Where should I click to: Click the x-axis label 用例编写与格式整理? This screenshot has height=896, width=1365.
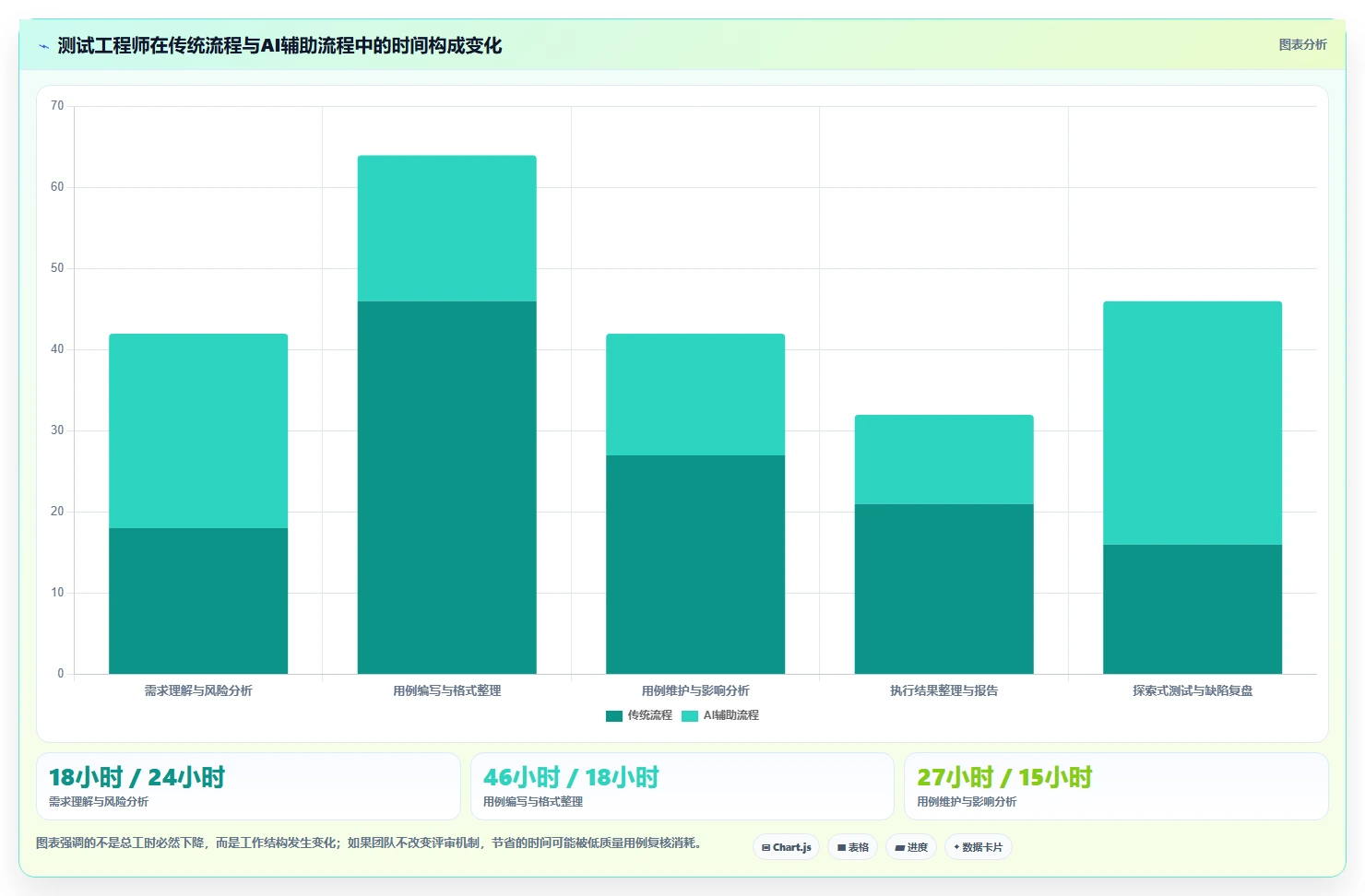(x=447, y=690)
